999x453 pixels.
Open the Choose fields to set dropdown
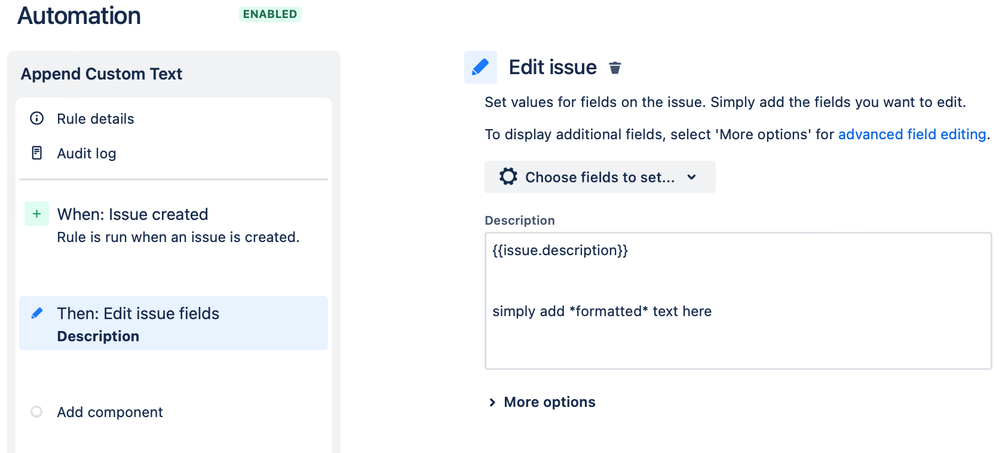click(x=600, y=177)
